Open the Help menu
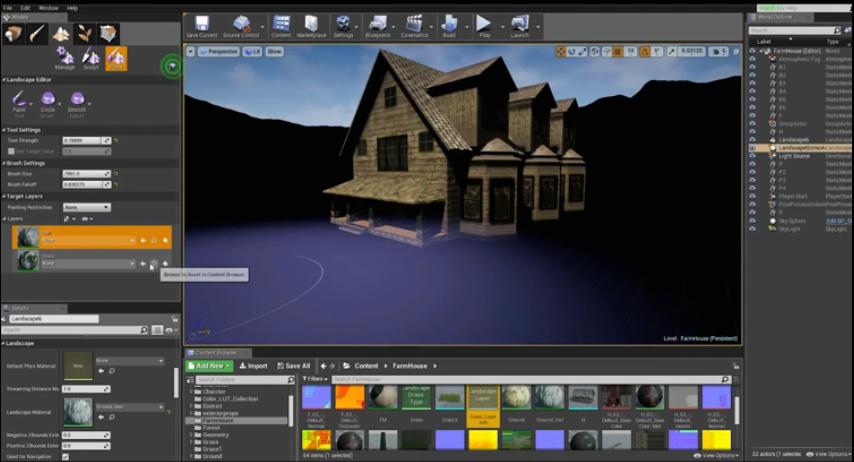The image size is (854, 462). 72,8
